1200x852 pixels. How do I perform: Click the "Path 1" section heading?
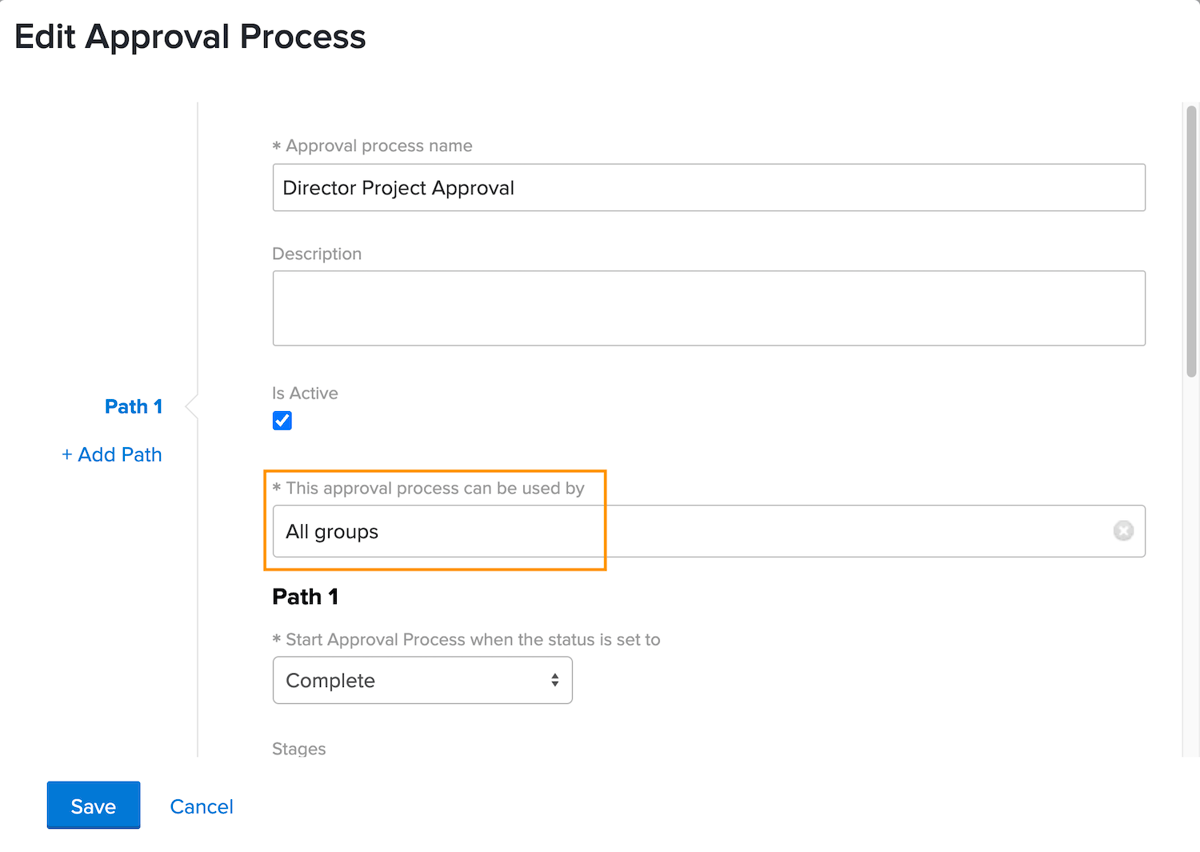click(x=305, y=597)
